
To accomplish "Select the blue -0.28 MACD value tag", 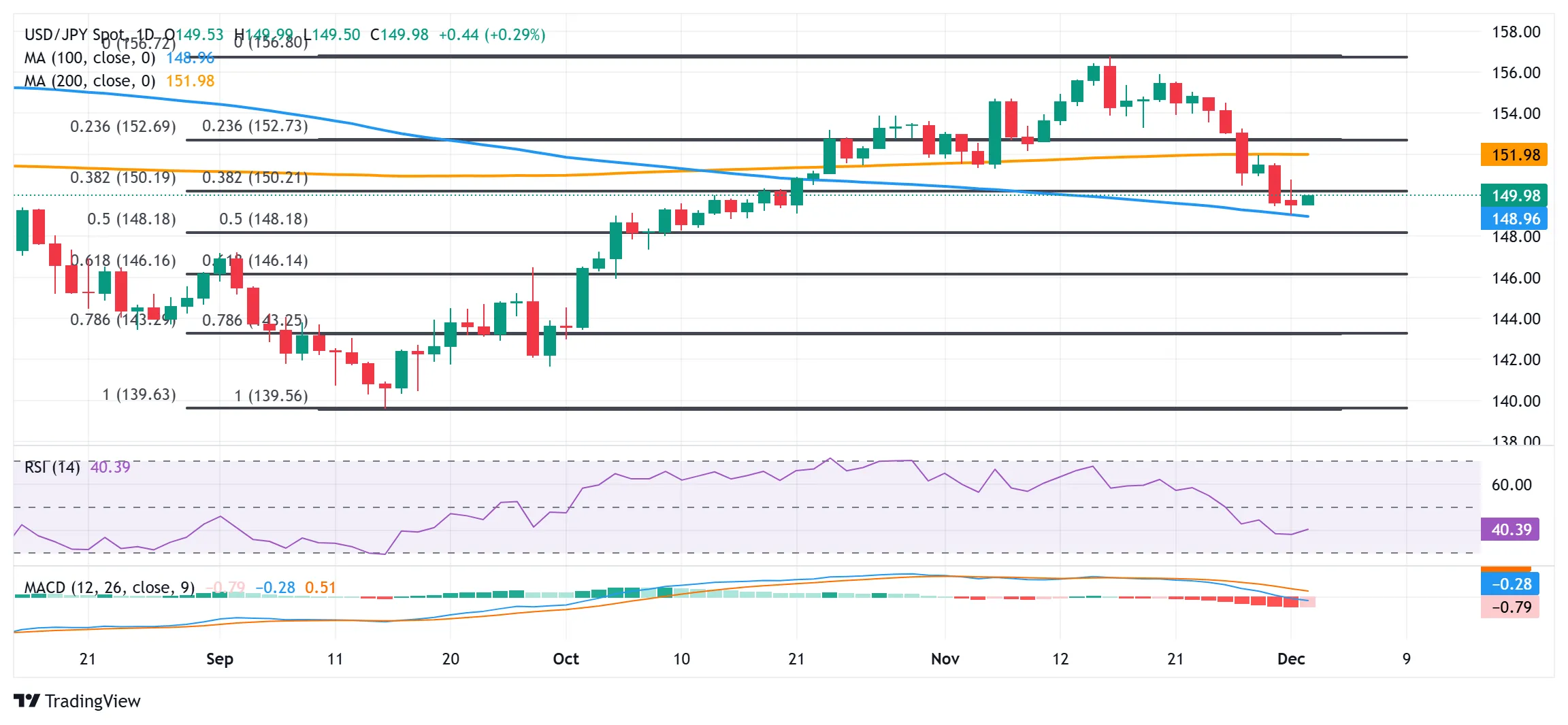I will (x=1510, y=584).
